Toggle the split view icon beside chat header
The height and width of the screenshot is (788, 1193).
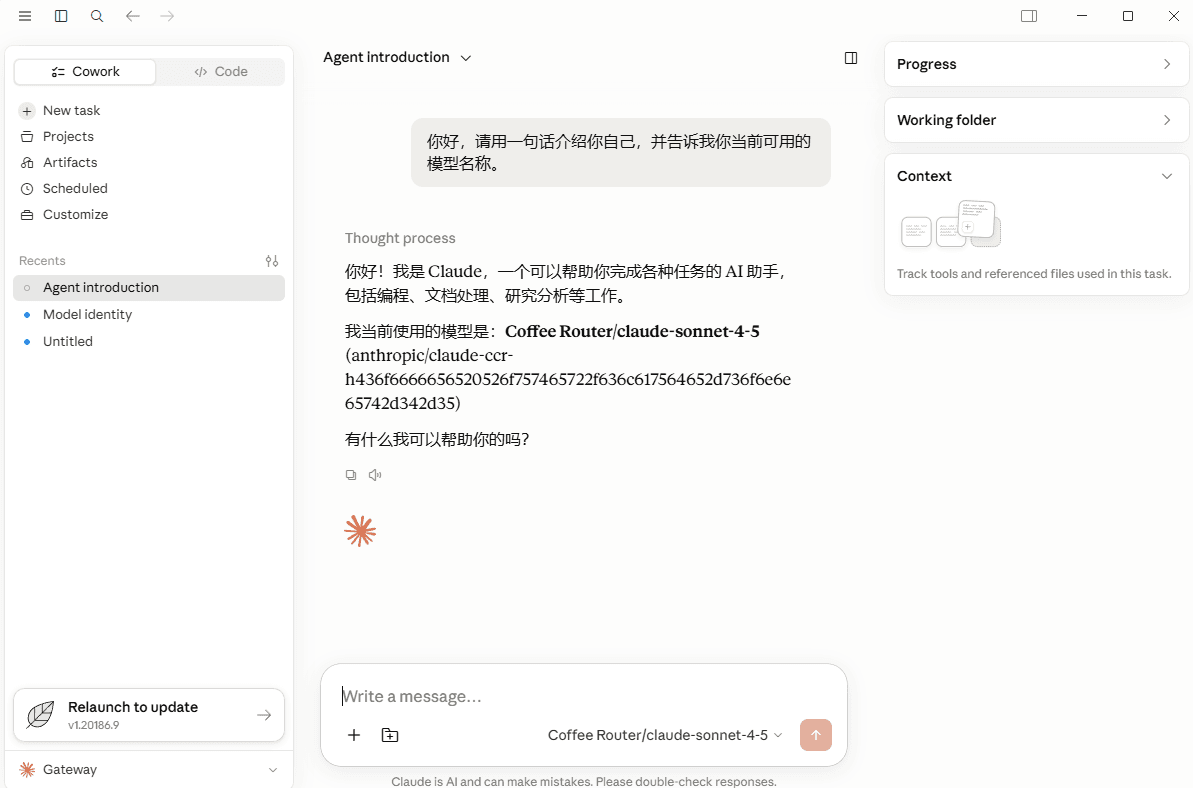(851, 58)
